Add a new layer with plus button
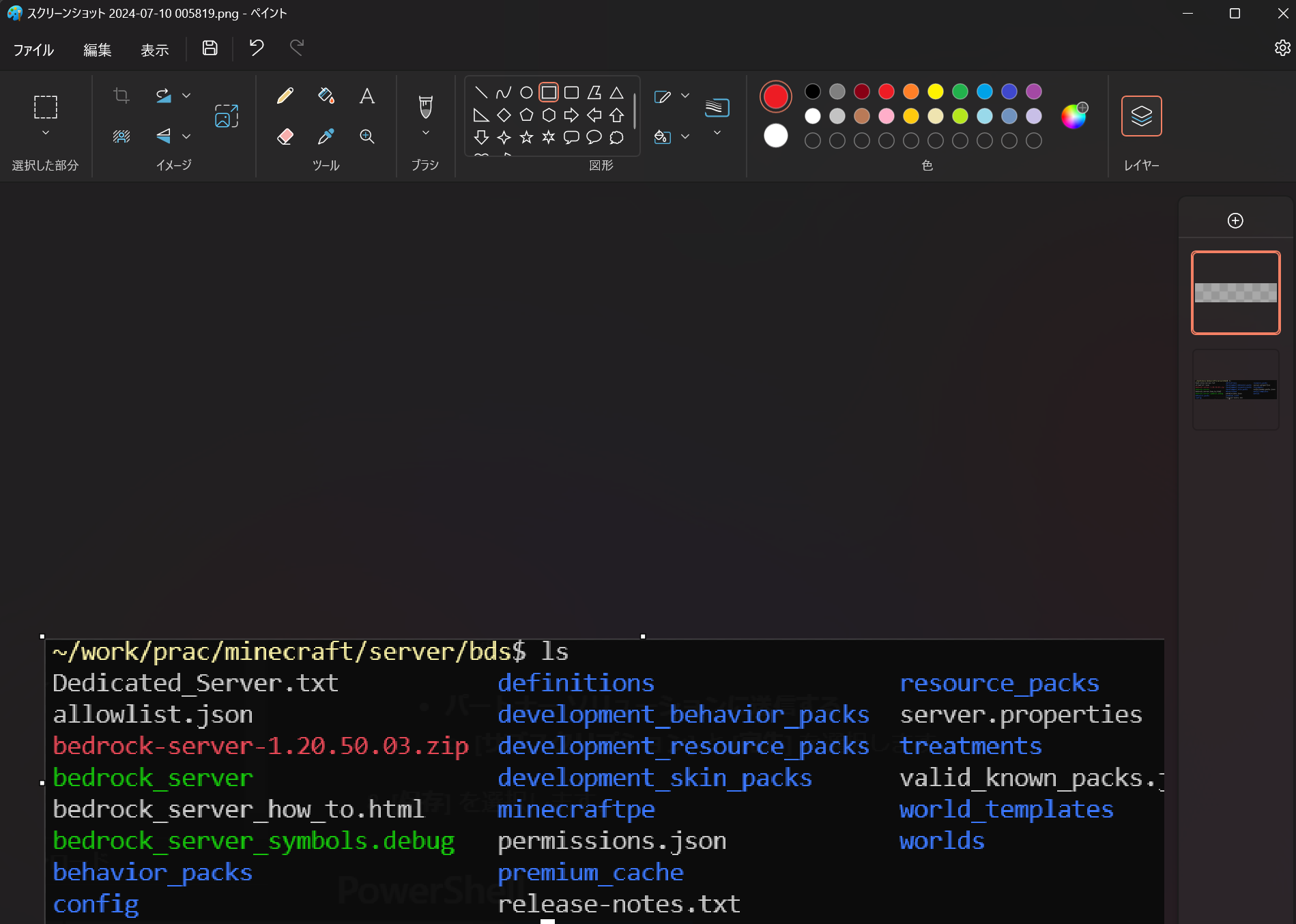This screenshot has height=924, width=1296. [x=1235, y=220]
